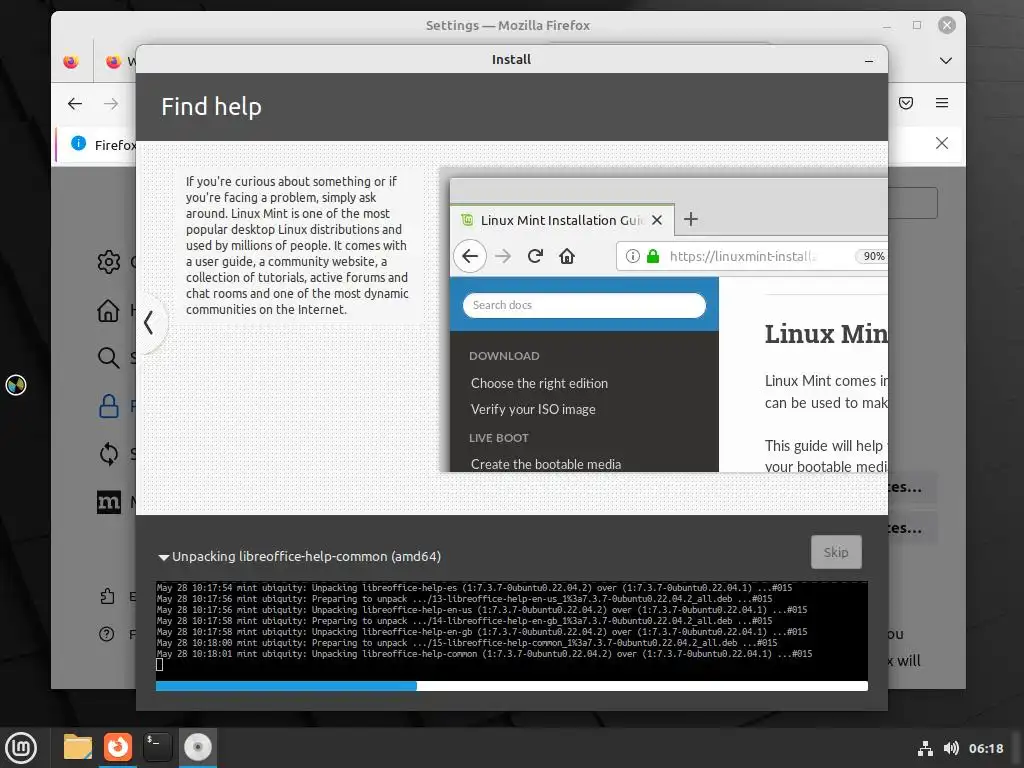The width and height of the screenshot is (1024, 768).
Task: Select the first Firefox tab
Action: click(x=71, y=61)
